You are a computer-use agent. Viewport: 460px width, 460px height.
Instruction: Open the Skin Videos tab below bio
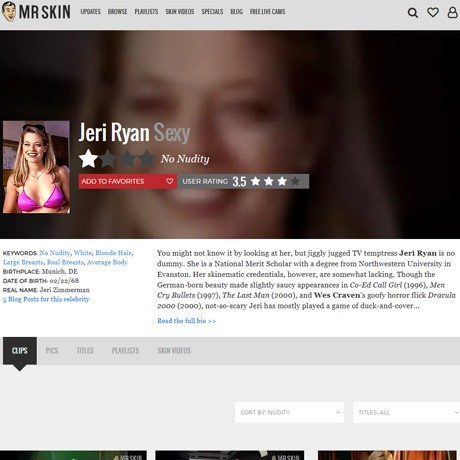pyautogui.click(x=174, y=351)
